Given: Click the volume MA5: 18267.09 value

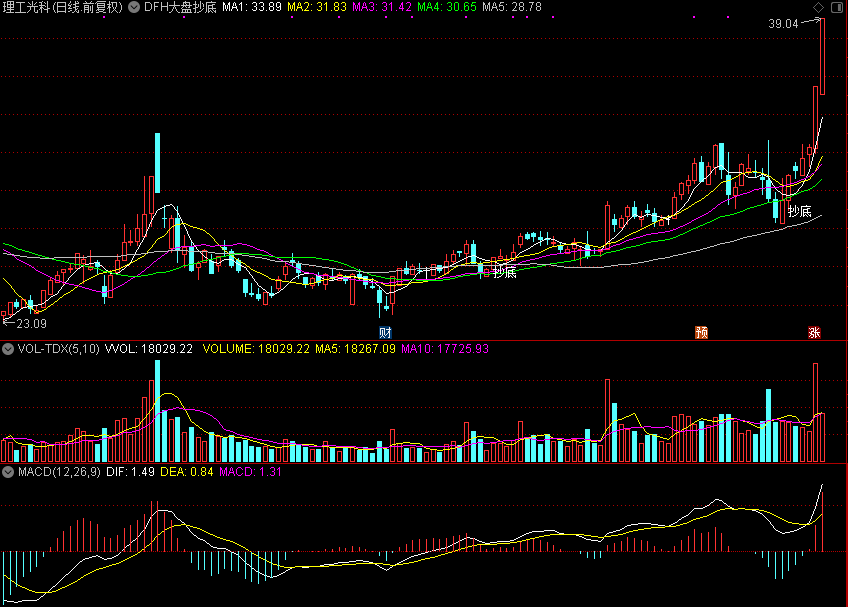Looking at the screenshot, I should tap(355, 349).
